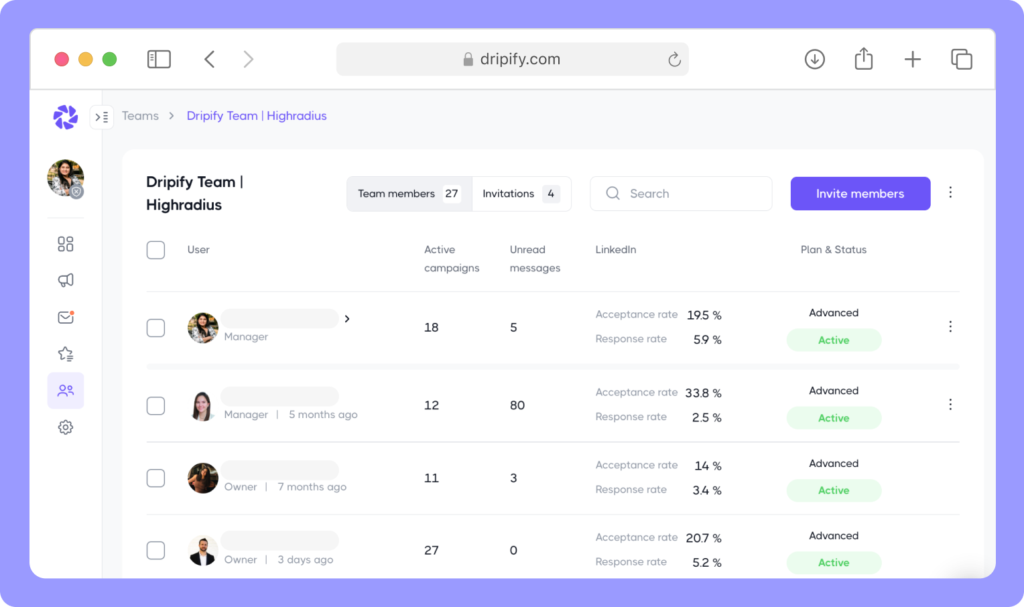Screen dimensions: 1024x607
Task: Open the Inbox envelope icon
Action: coord(65,318)
